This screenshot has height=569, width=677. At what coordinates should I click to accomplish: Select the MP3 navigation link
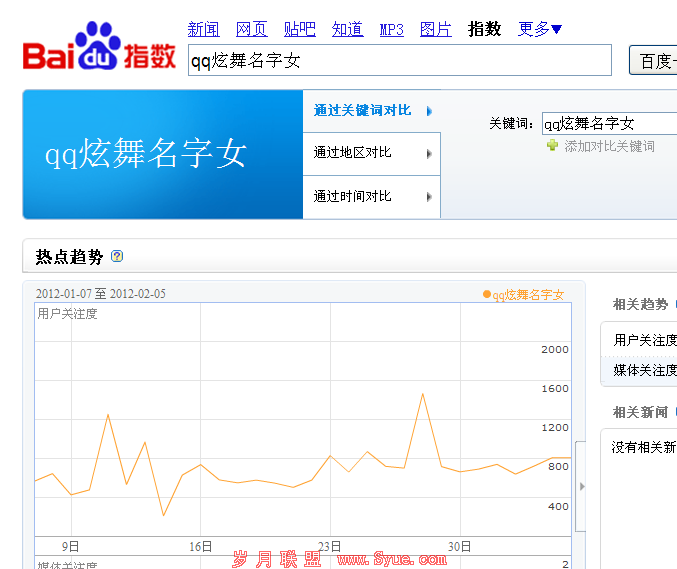click(391, 29)
